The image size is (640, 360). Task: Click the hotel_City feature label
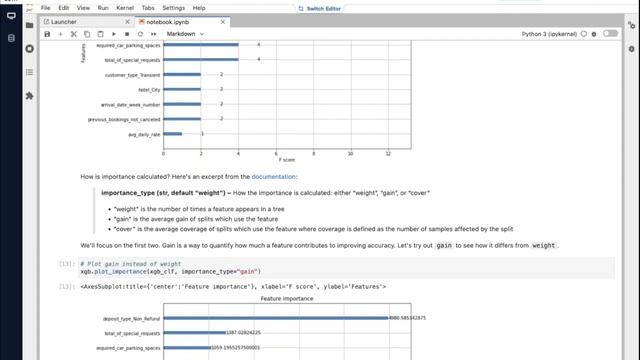coord(149,90)
